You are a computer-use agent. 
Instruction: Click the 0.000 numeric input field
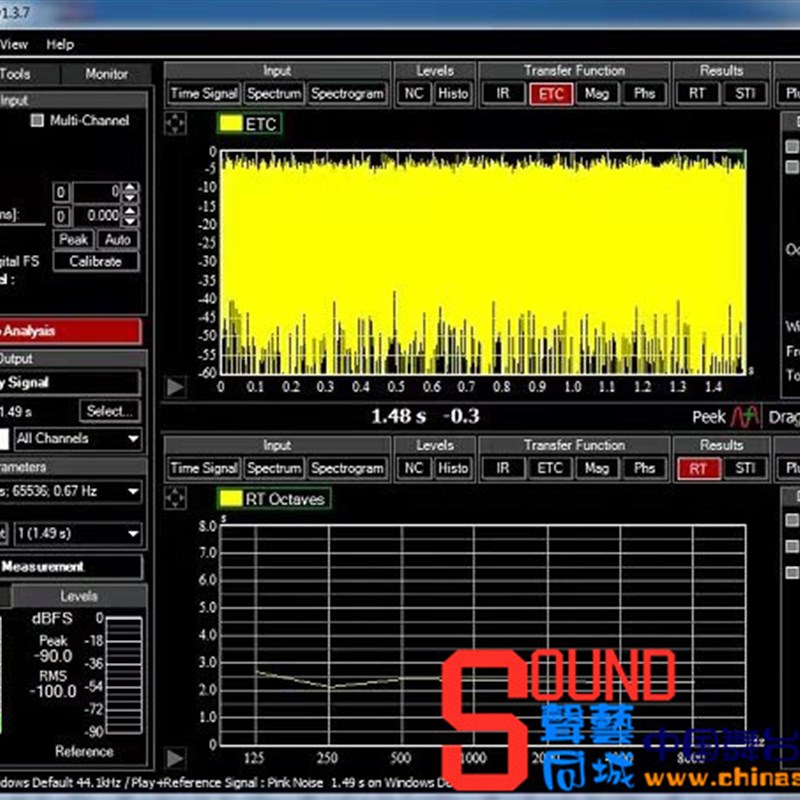point(96,216)
